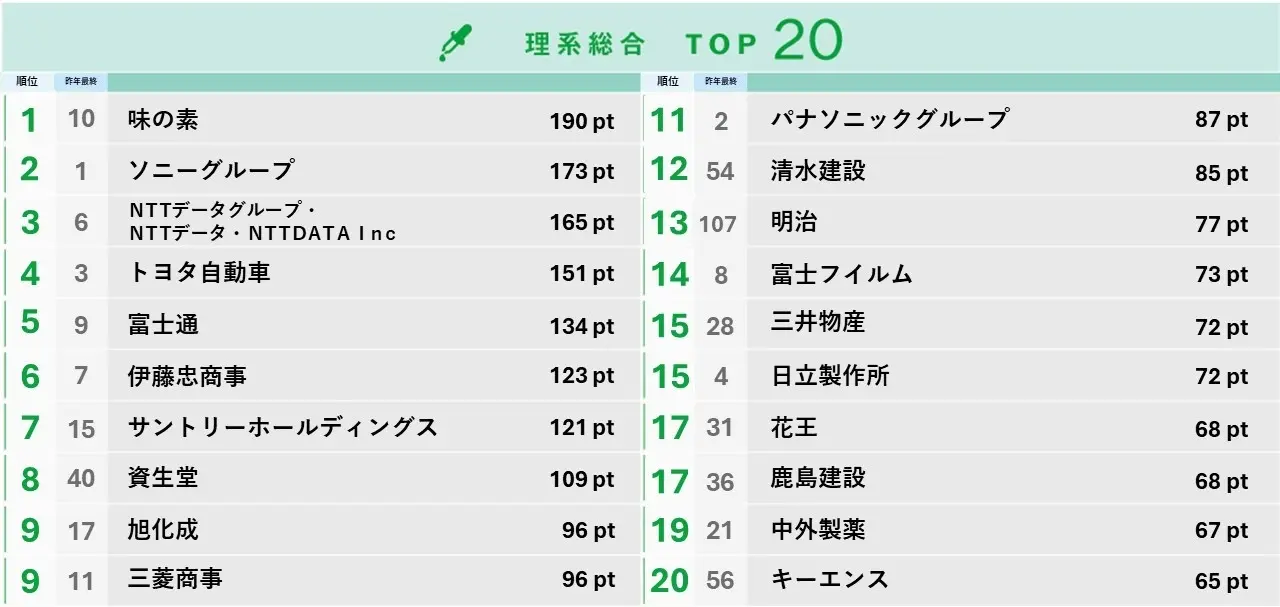The image size is (1280, 607).
Task: Select the 味の素 company name
Action: [163, 120]
